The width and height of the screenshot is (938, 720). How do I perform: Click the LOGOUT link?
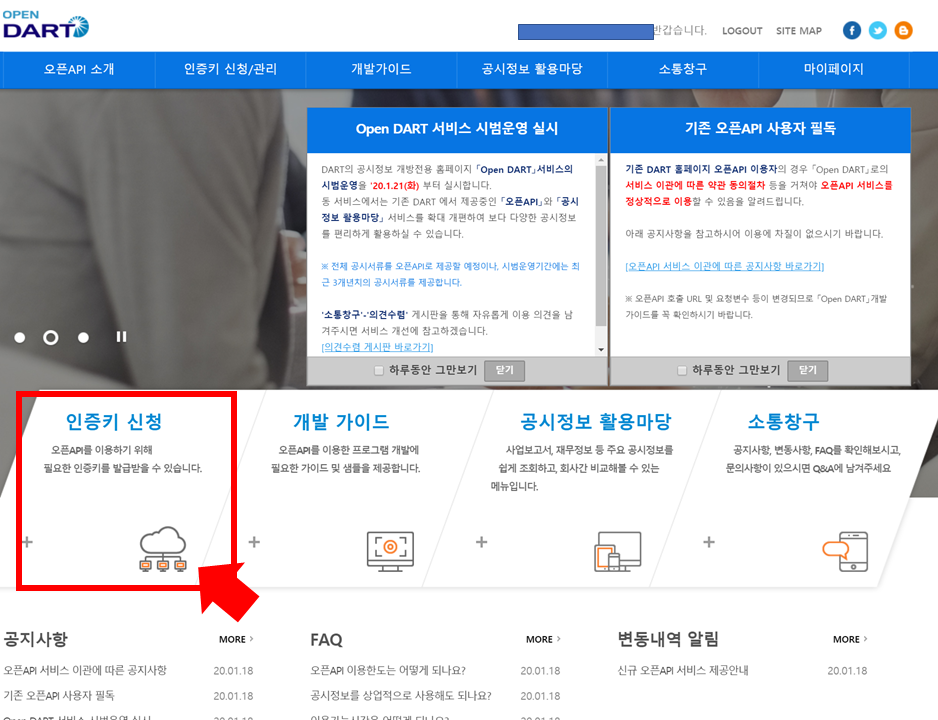742,30
